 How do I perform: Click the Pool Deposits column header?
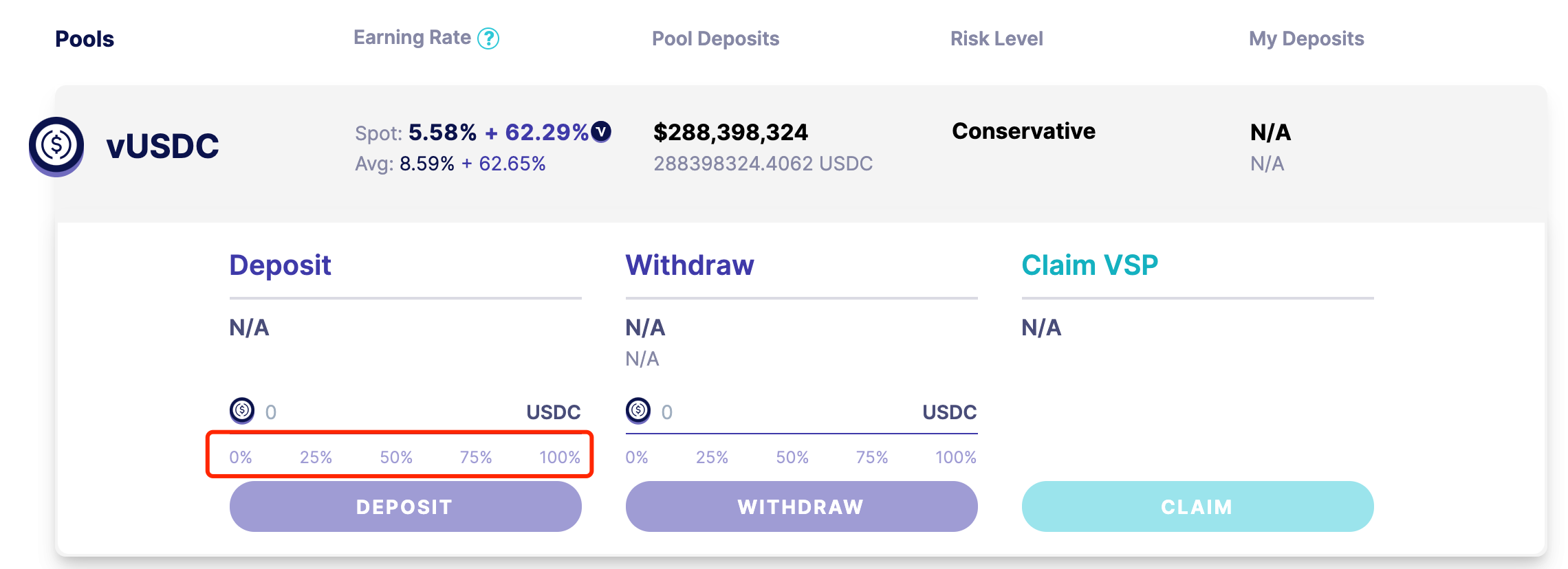point(715,39)
